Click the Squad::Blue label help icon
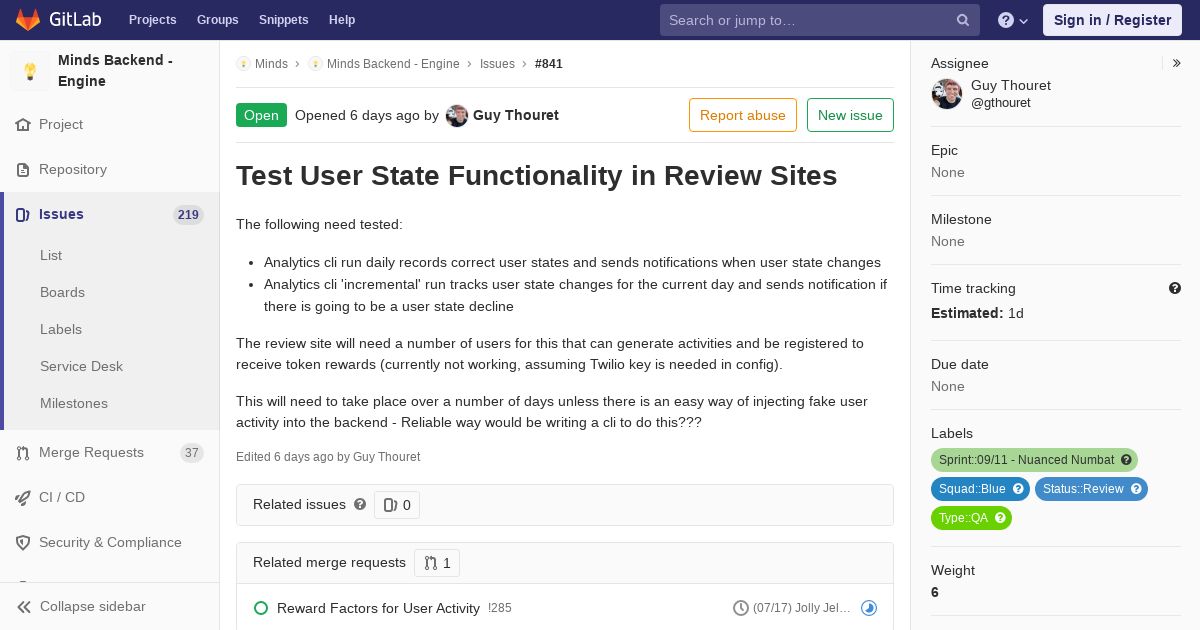Image resolution: width=1200 pixels, height=630 pixels. click(x=1018, y=489)
